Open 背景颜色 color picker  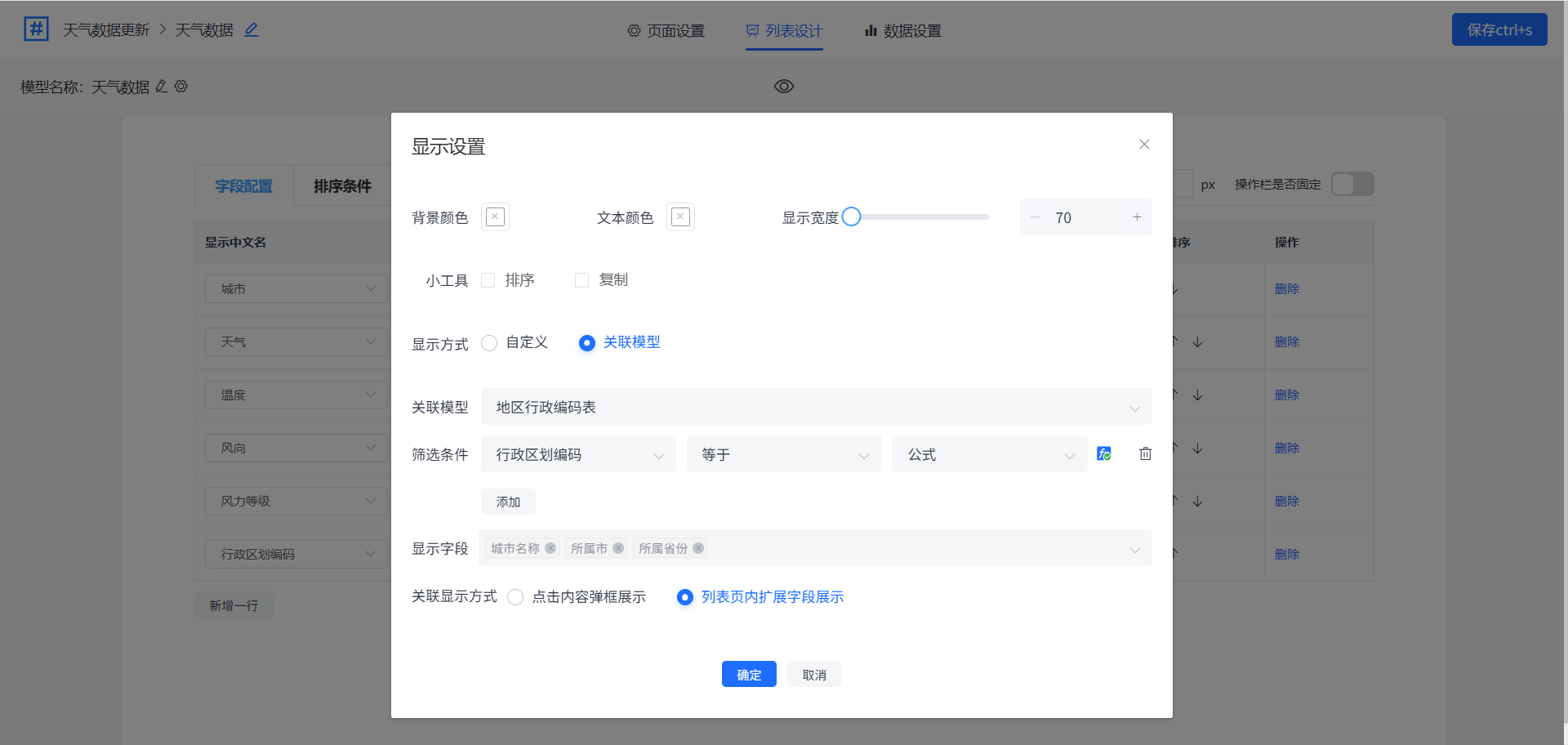[495, 216]
